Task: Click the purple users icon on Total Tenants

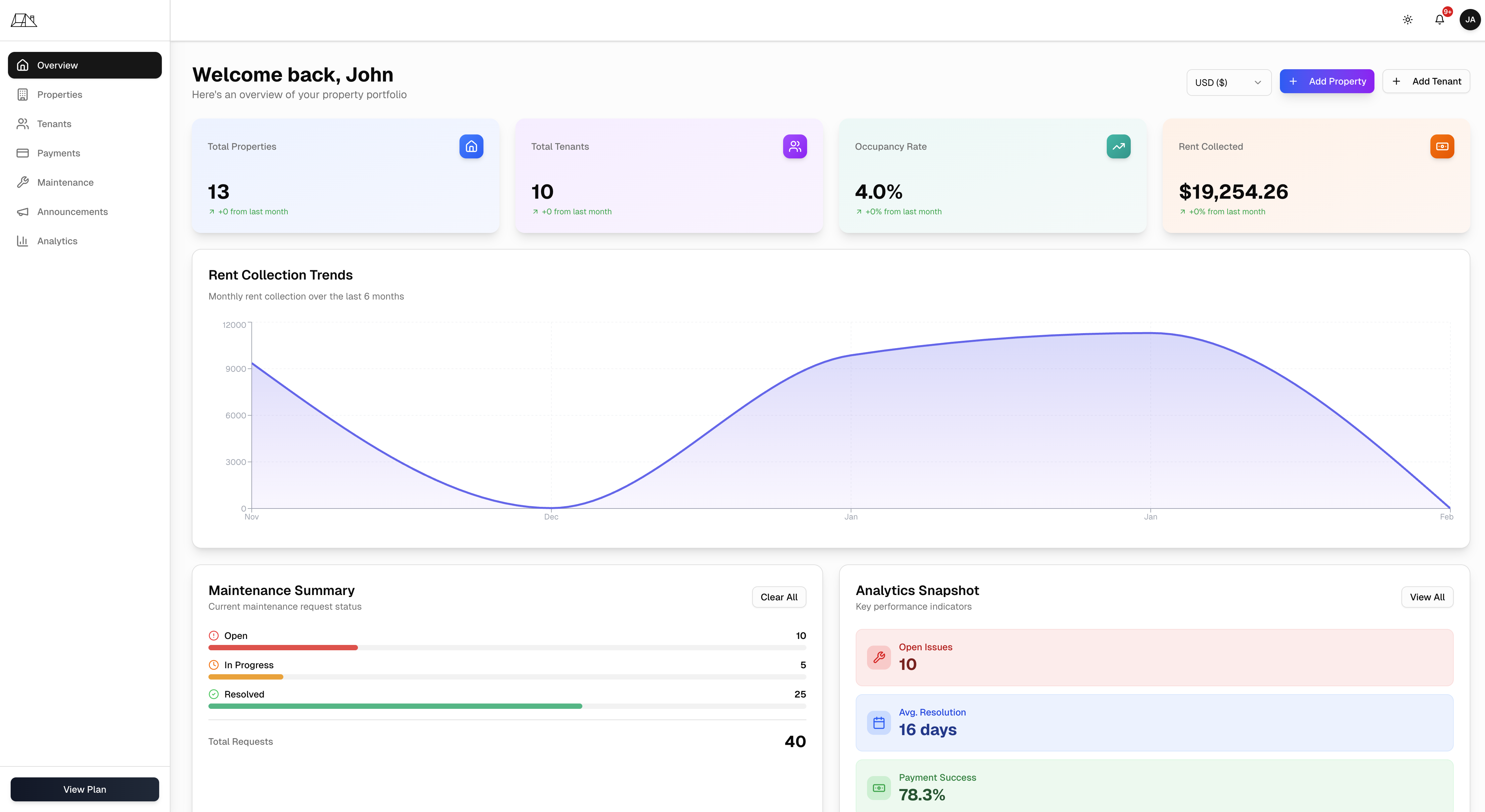Action: pyautogui.click(x=794, y=146)
